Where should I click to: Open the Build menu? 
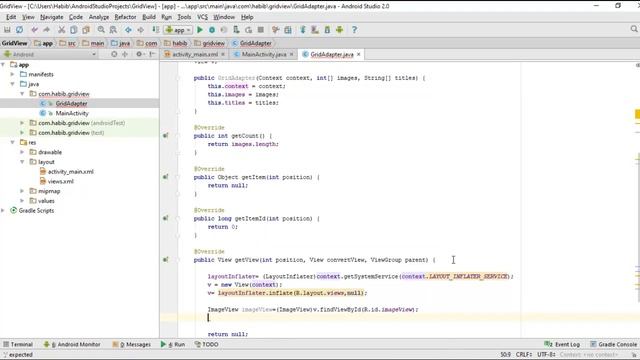pyautogui.click(x=149, y=17)
